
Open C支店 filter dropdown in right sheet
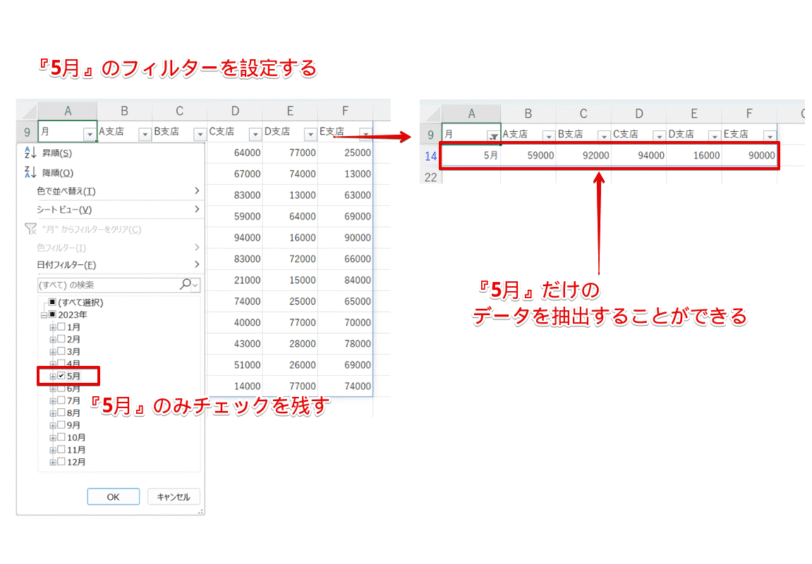pyautogui.click(x=659, y=136)
